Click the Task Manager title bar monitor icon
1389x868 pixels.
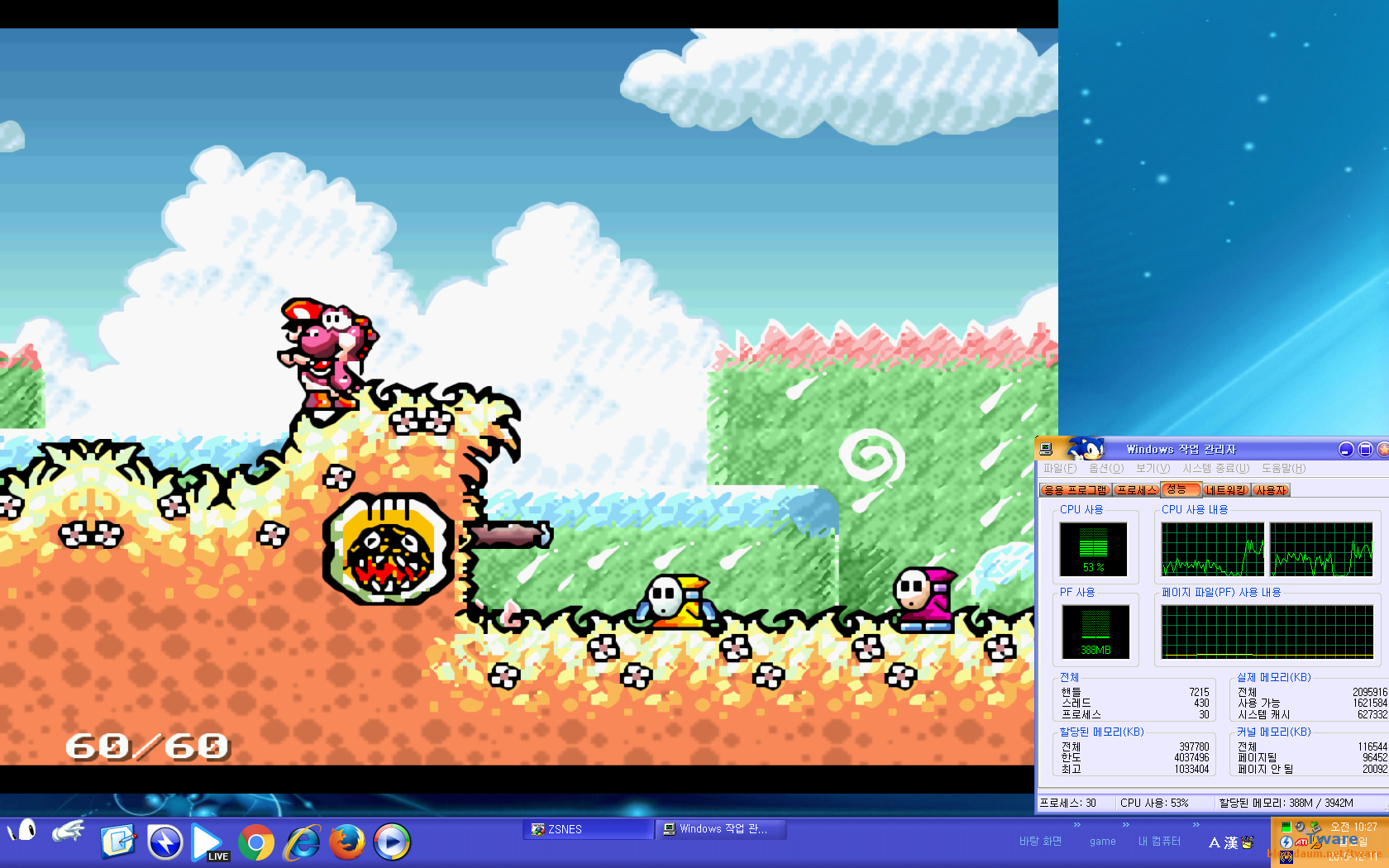click(x=1046, y=449)
